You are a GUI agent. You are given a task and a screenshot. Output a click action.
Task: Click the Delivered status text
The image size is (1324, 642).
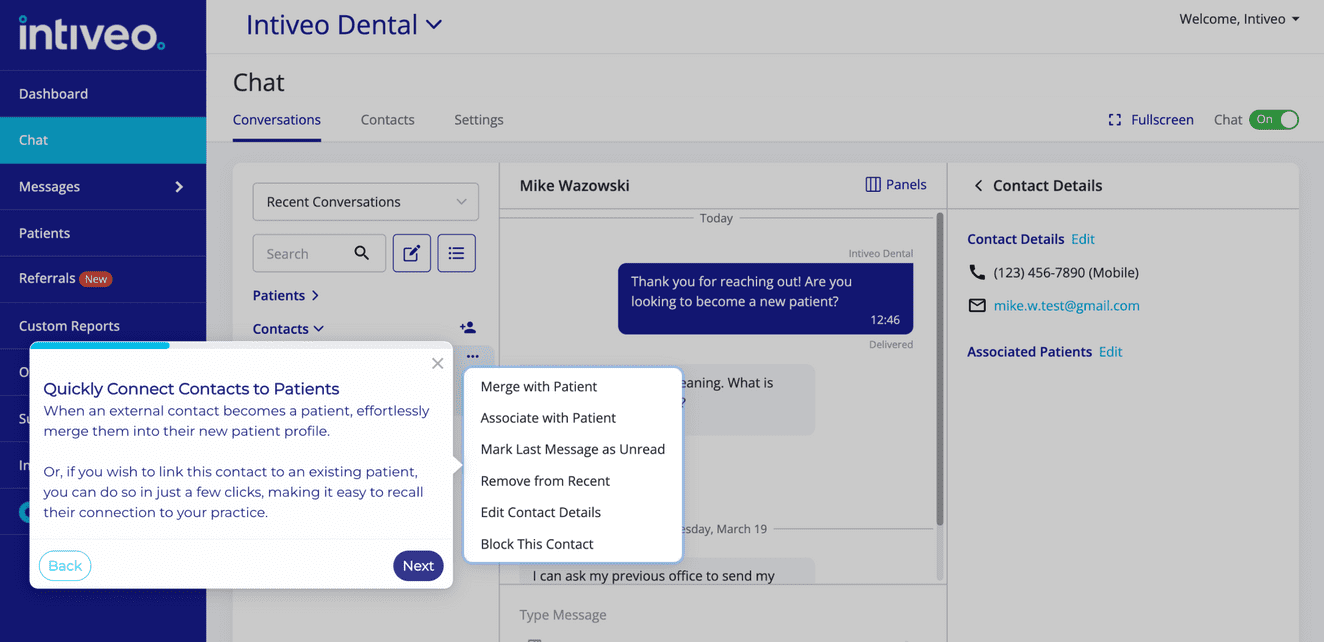point(890,345)
